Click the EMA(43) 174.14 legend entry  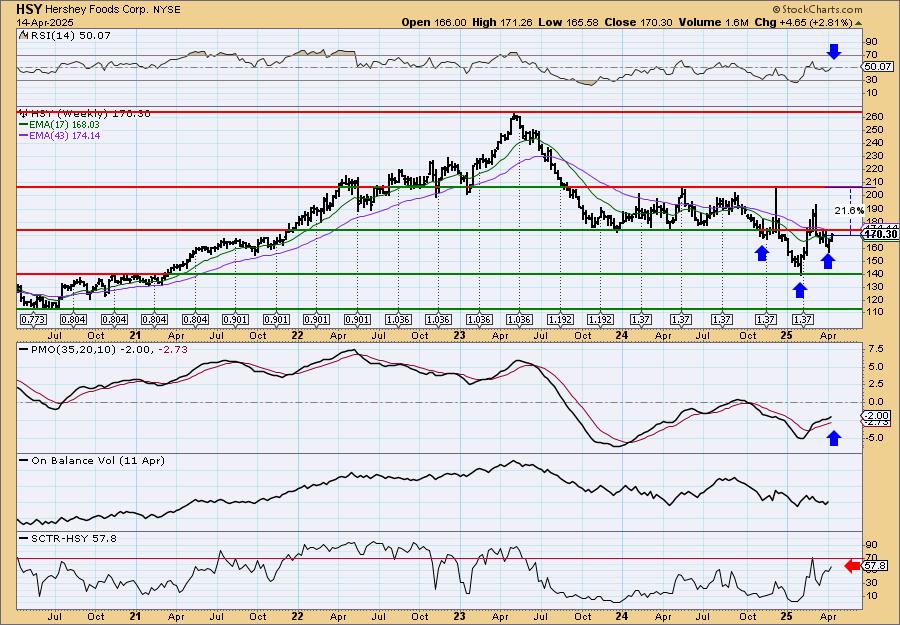coord(59,135)
